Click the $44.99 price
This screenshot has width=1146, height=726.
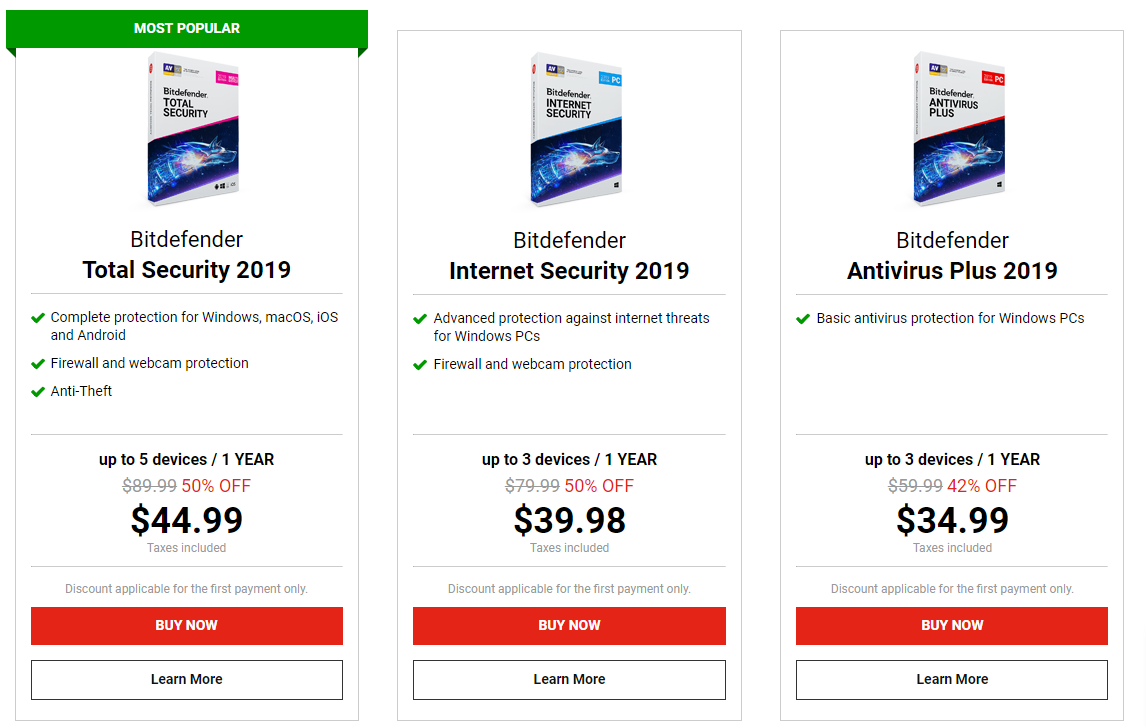coord(187,520)
